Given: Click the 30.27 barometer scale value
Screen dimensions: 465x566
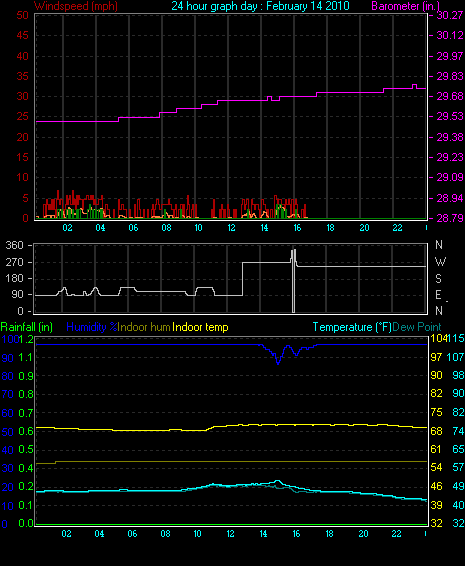Looking at the screenshot, I should click(450, 15).
